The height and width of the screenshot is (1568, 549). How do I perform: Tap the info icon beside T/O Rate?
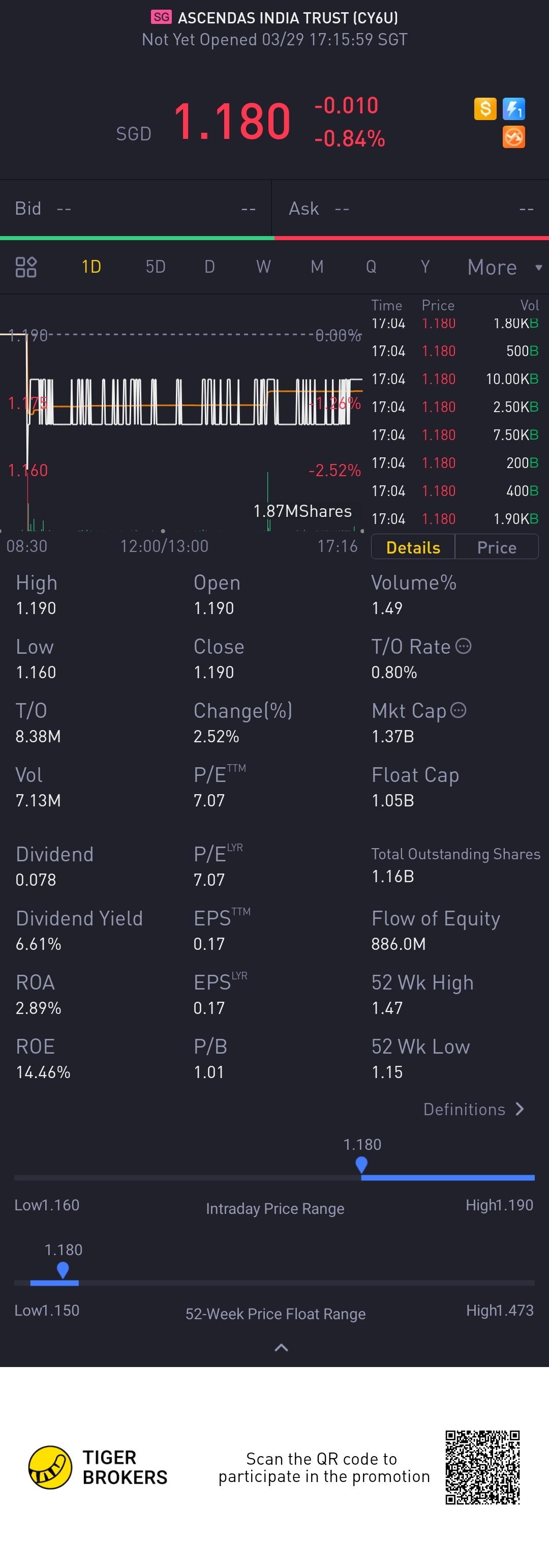(x=463, y=647)
